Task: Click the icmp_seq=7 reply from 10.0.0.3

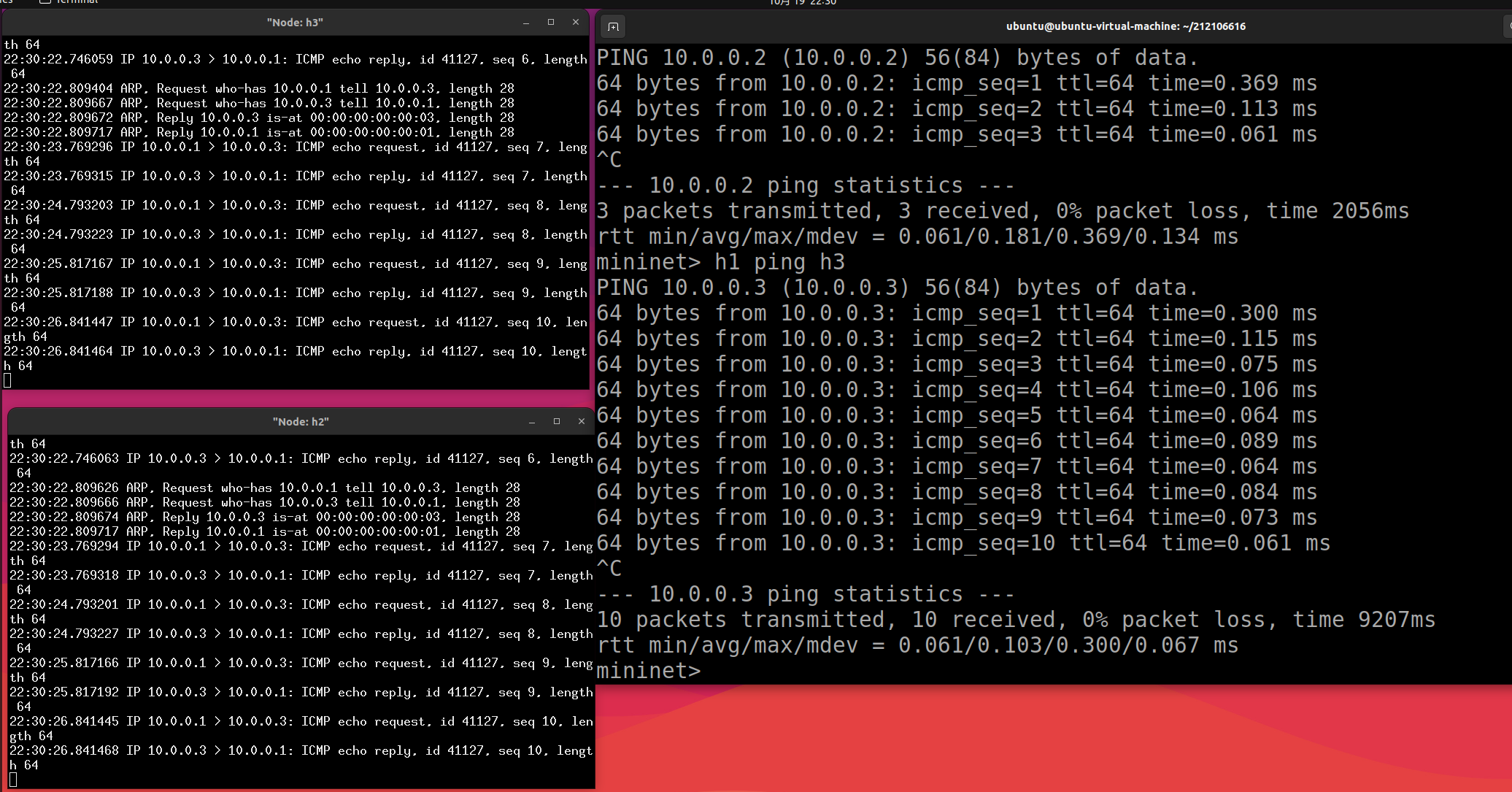Action: pyautogui.click(x=957, y=466)
